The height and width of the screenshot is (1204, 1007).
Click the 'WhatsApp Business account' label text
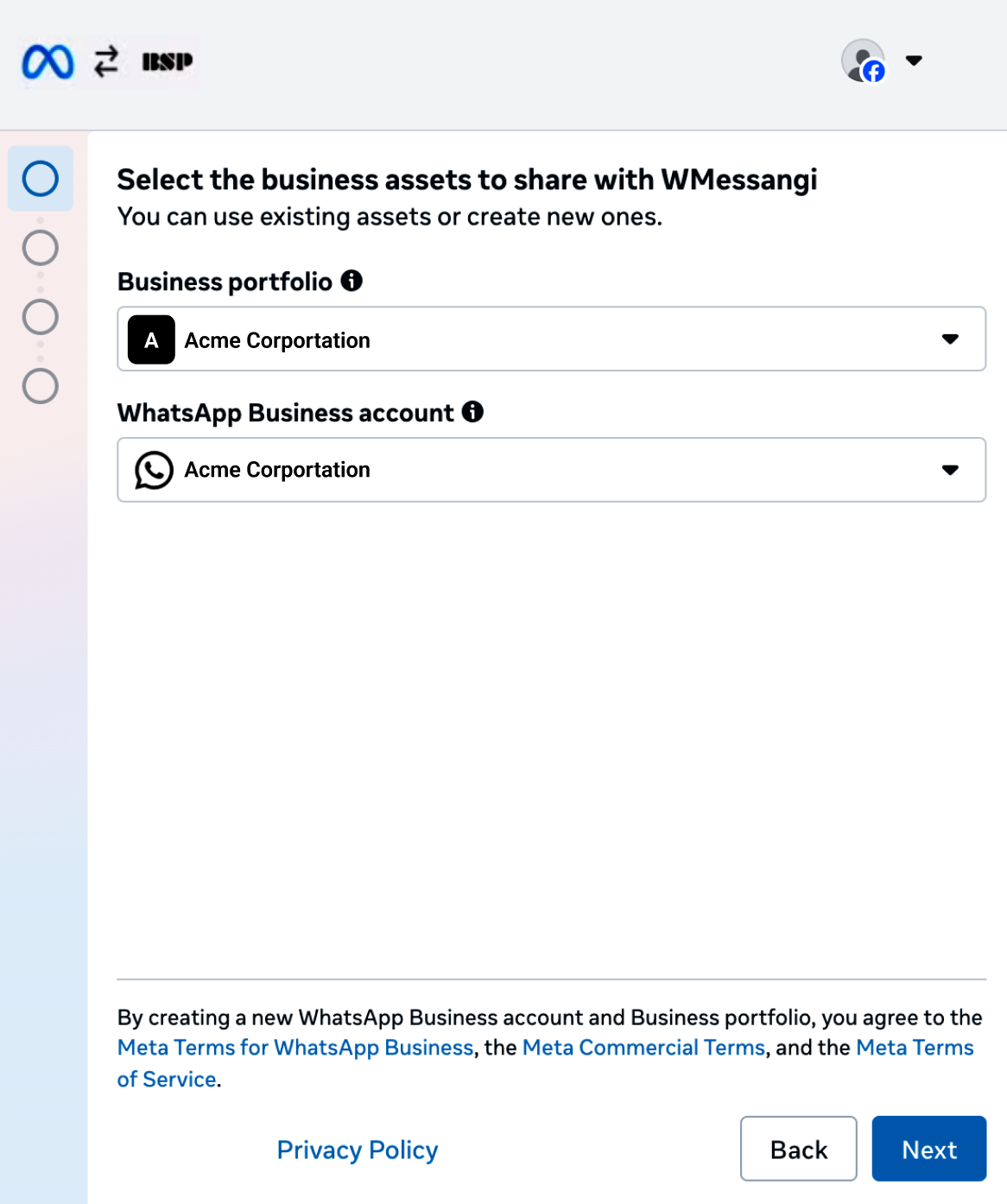coord(286,413)
